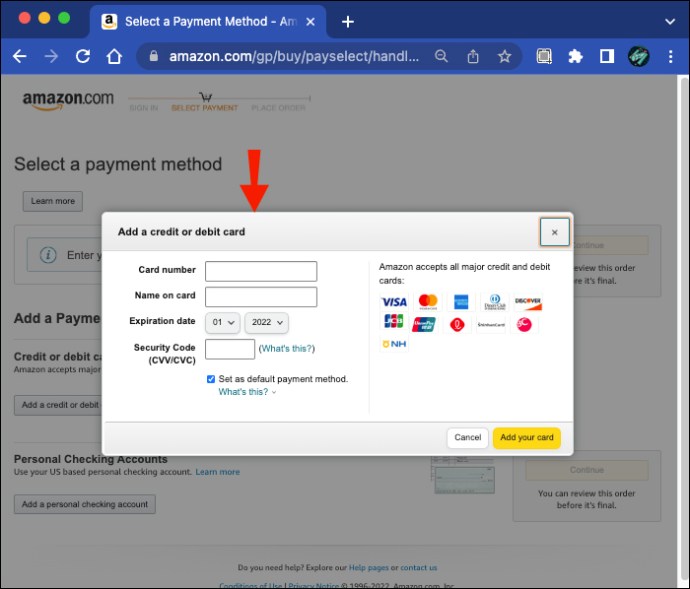This screenshot has width=690, height=589.
Task: Click the padlock site info icon
Action: (153, 56)
